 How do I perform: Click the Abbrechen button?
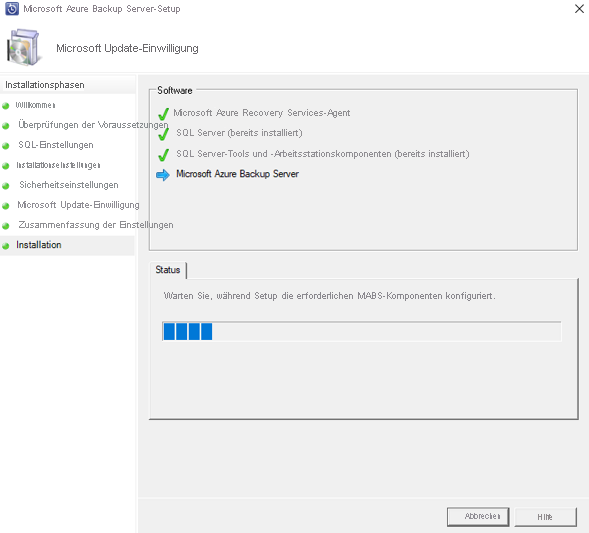coord(478,516)
